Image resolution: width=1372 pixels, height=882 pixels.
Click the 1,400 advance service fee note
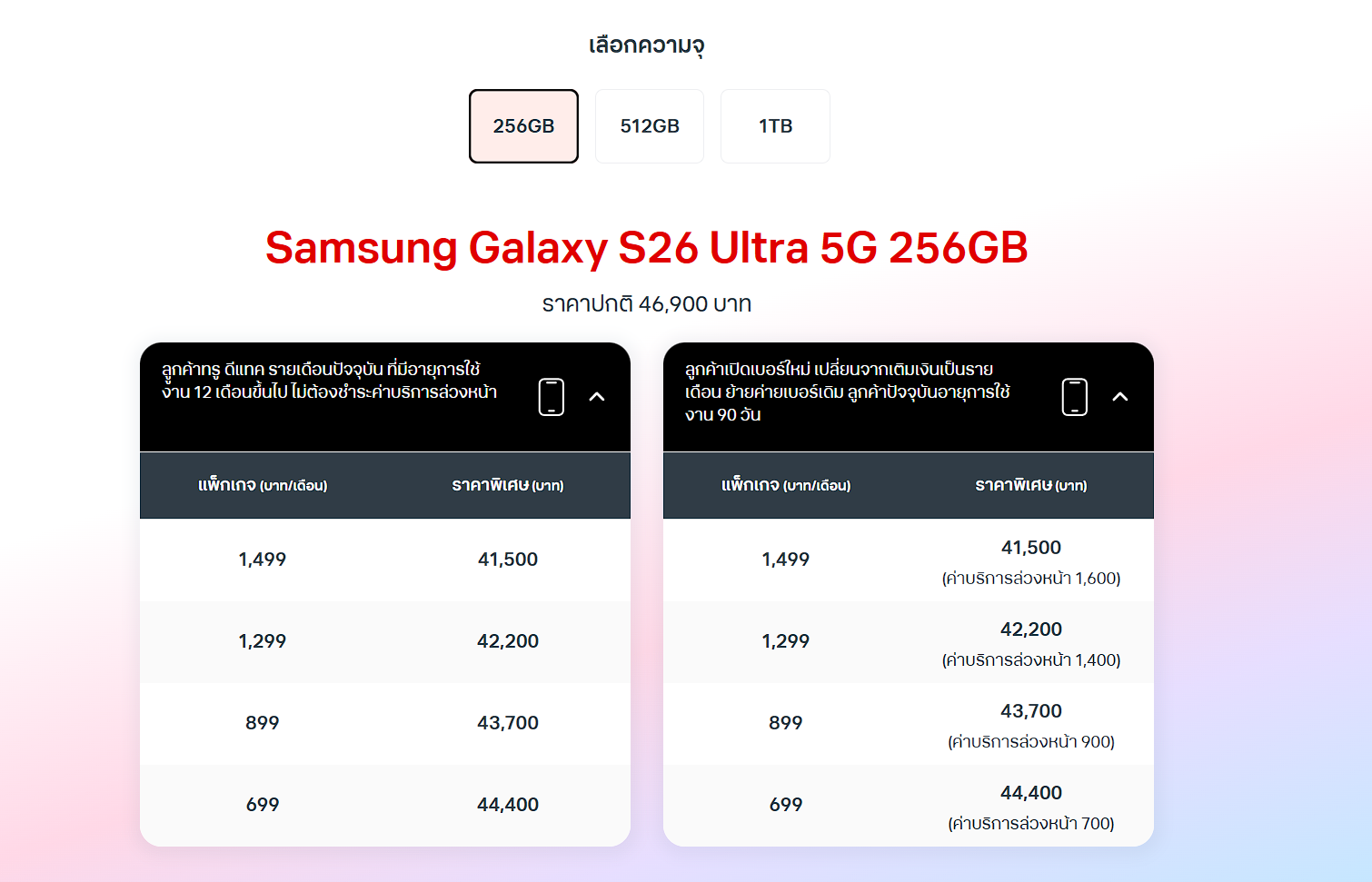pyautogui.click(x=1030, y=660)
